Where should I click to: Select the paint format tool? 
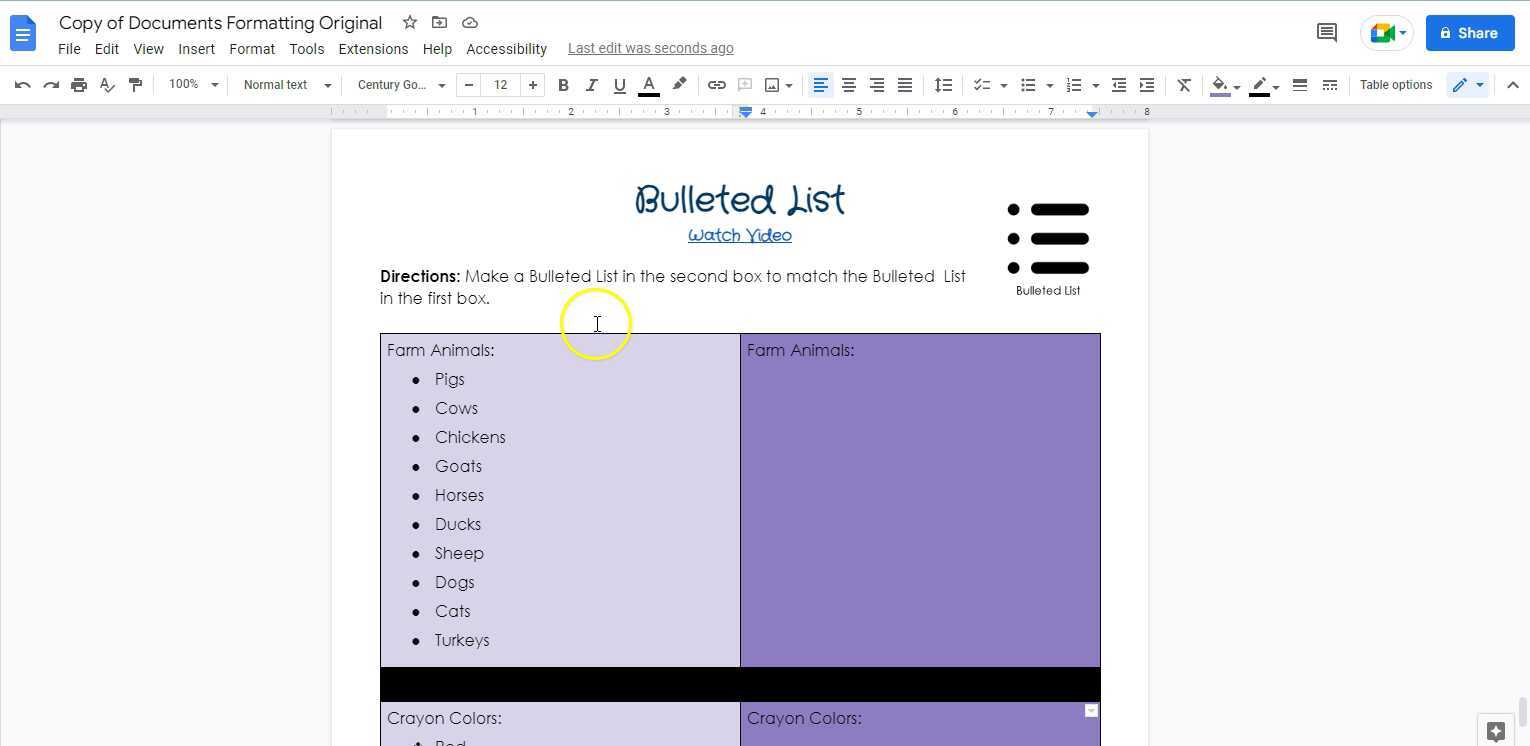point(135,85)
